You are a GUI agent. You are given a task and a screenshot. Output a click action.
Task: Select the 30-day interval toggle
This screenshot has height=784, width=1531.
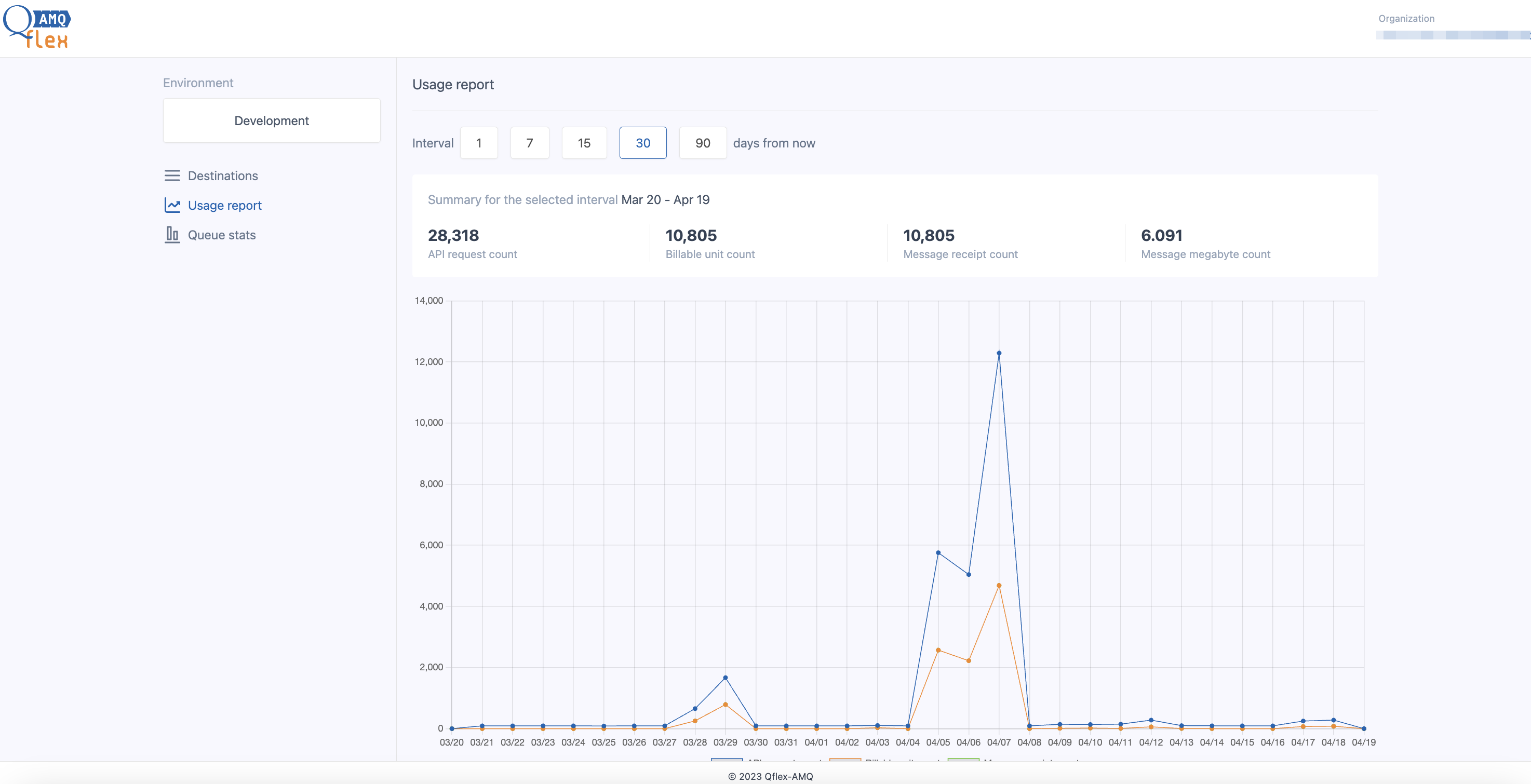click(x=642, y=142)
